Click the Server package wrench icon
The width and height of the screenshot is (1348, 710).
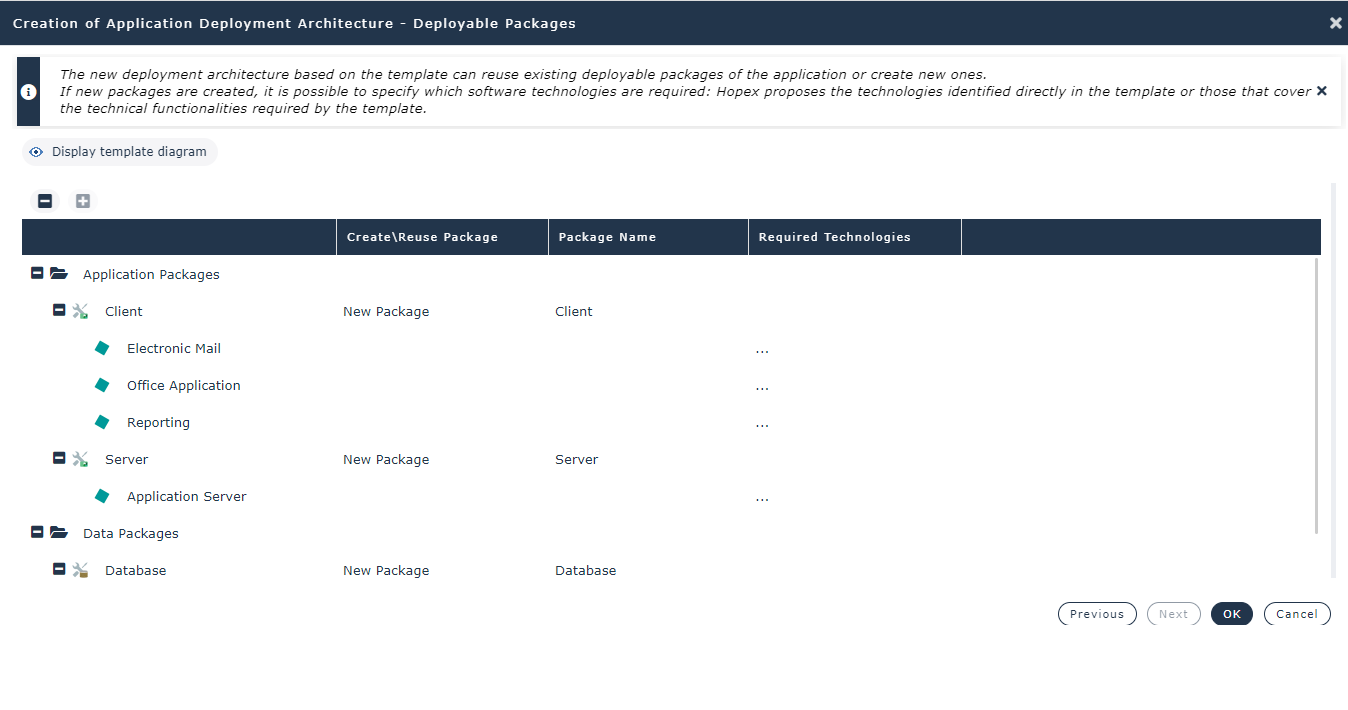(x=81, y=460)
